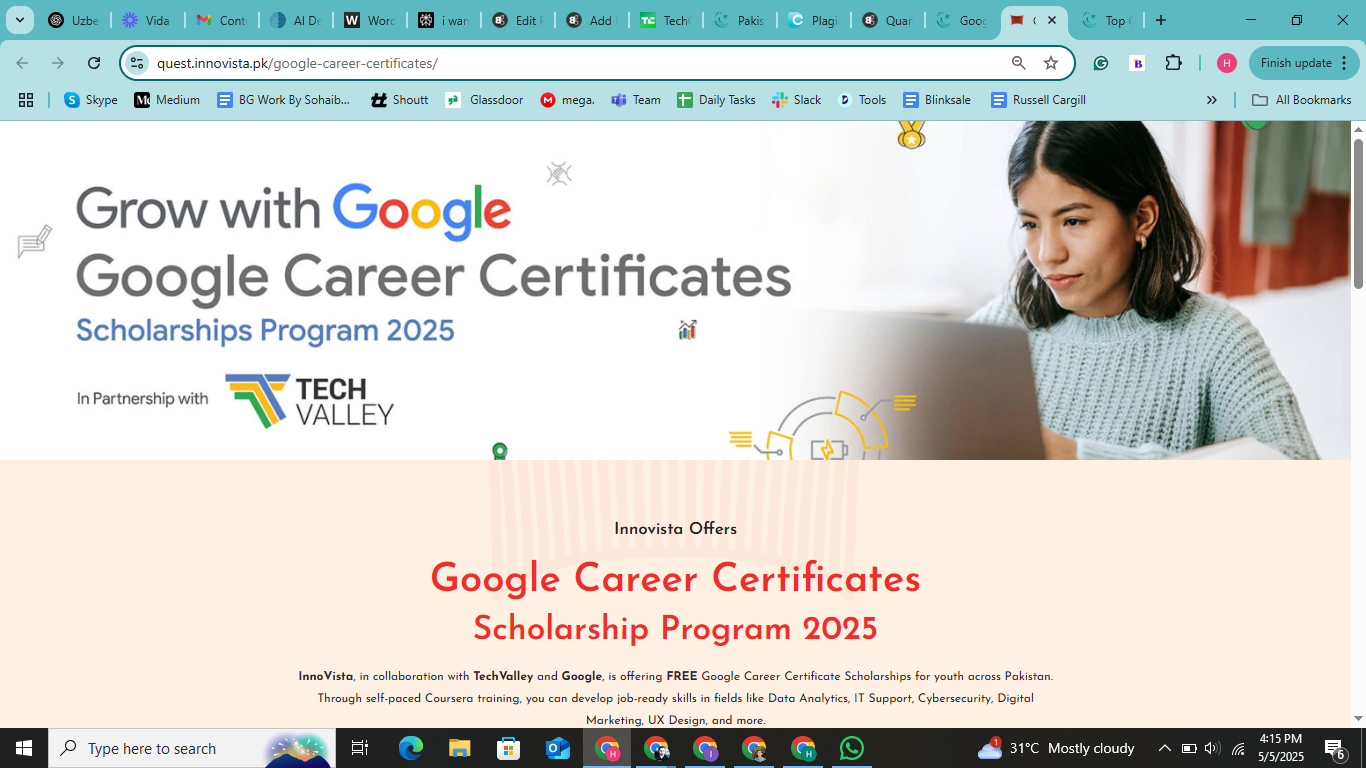This screenshot has height=768, width=1366.
Task: Reload the page with the refresh icon
Action: point(94,63)
